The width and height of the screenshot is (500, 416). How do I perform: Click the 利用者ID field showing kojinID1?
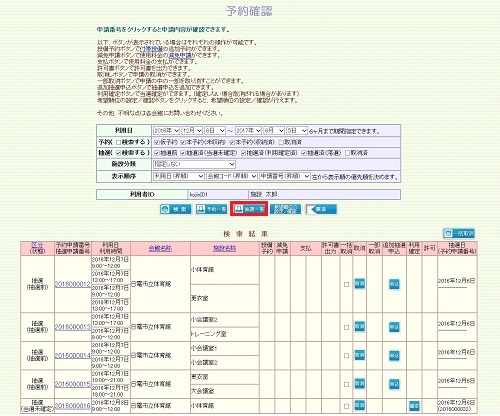(x=218, y=194)
